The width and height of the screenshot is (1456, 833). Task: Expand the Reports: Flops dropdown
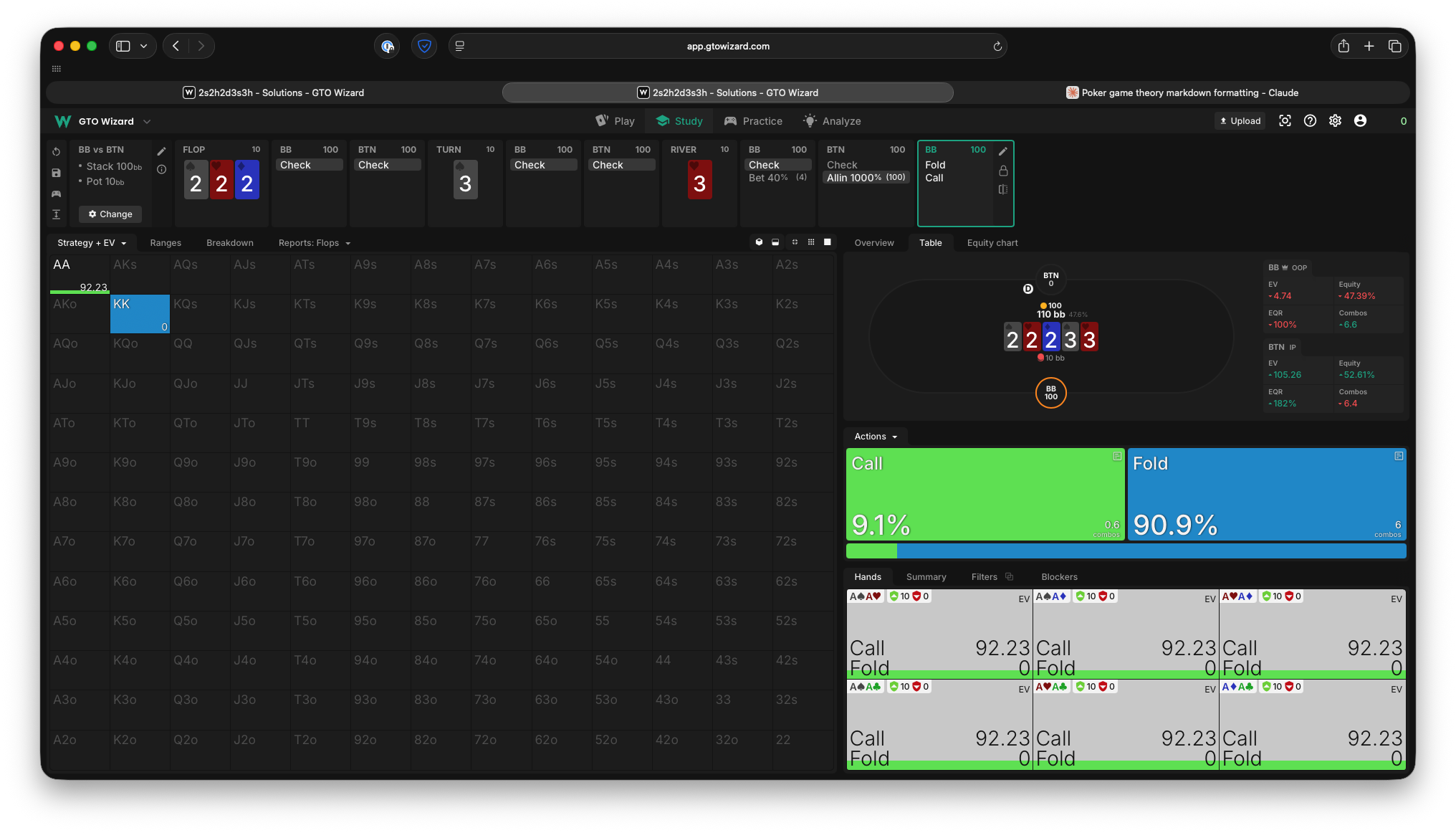point(314,243)
